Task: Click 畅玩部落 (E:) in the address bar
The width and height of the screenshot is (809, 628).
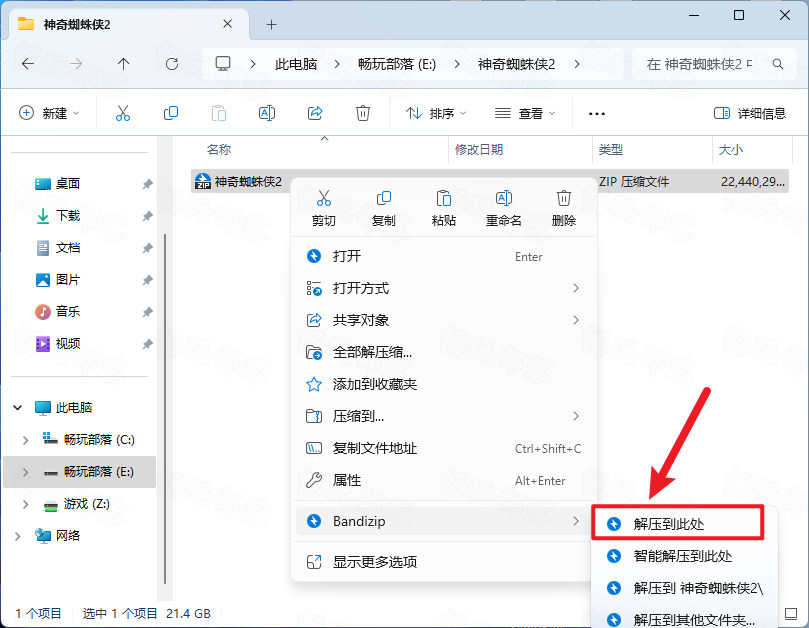Action: (x=397, y=64)
